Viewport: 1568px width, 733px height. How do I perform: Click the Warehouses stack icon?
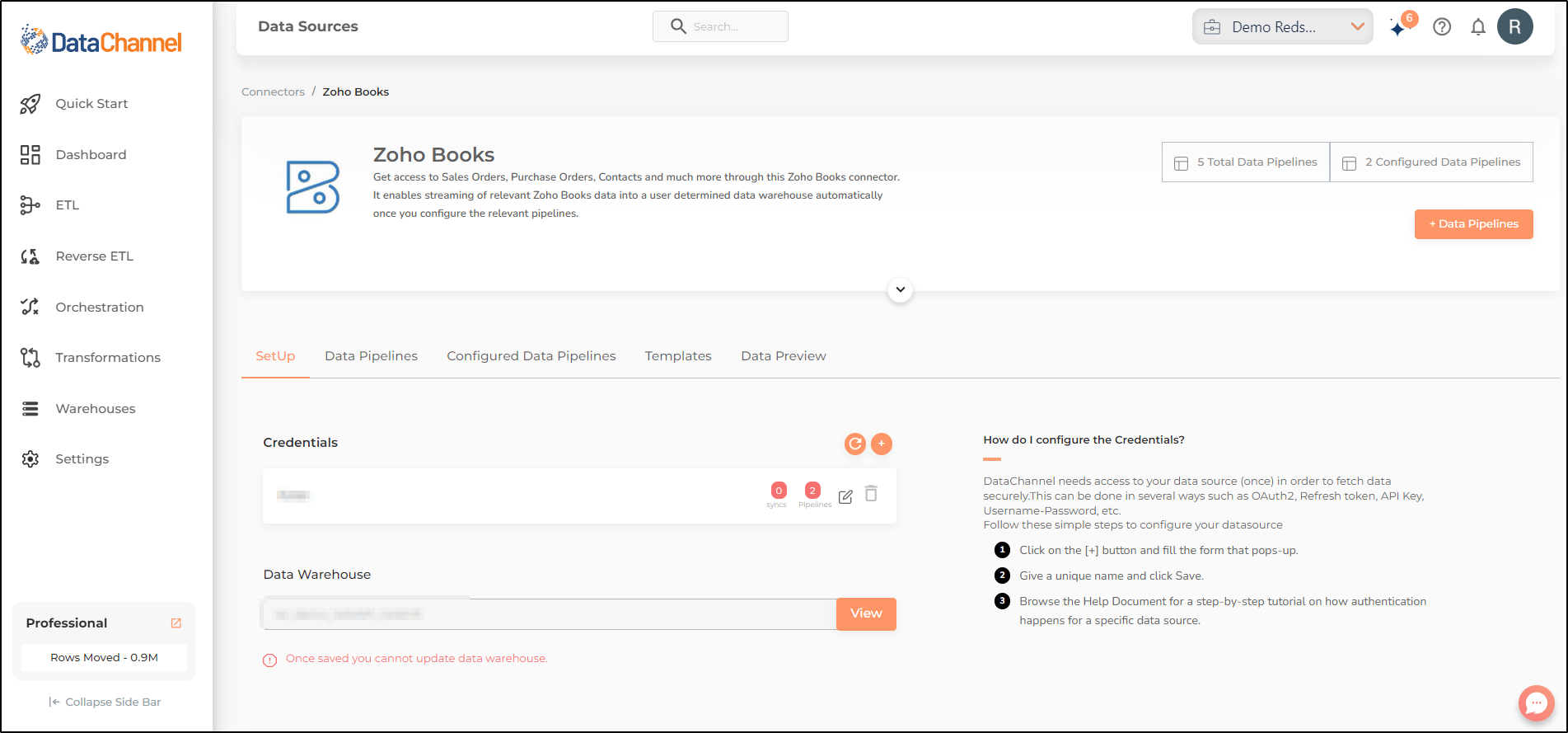click(x=30, y=409)
